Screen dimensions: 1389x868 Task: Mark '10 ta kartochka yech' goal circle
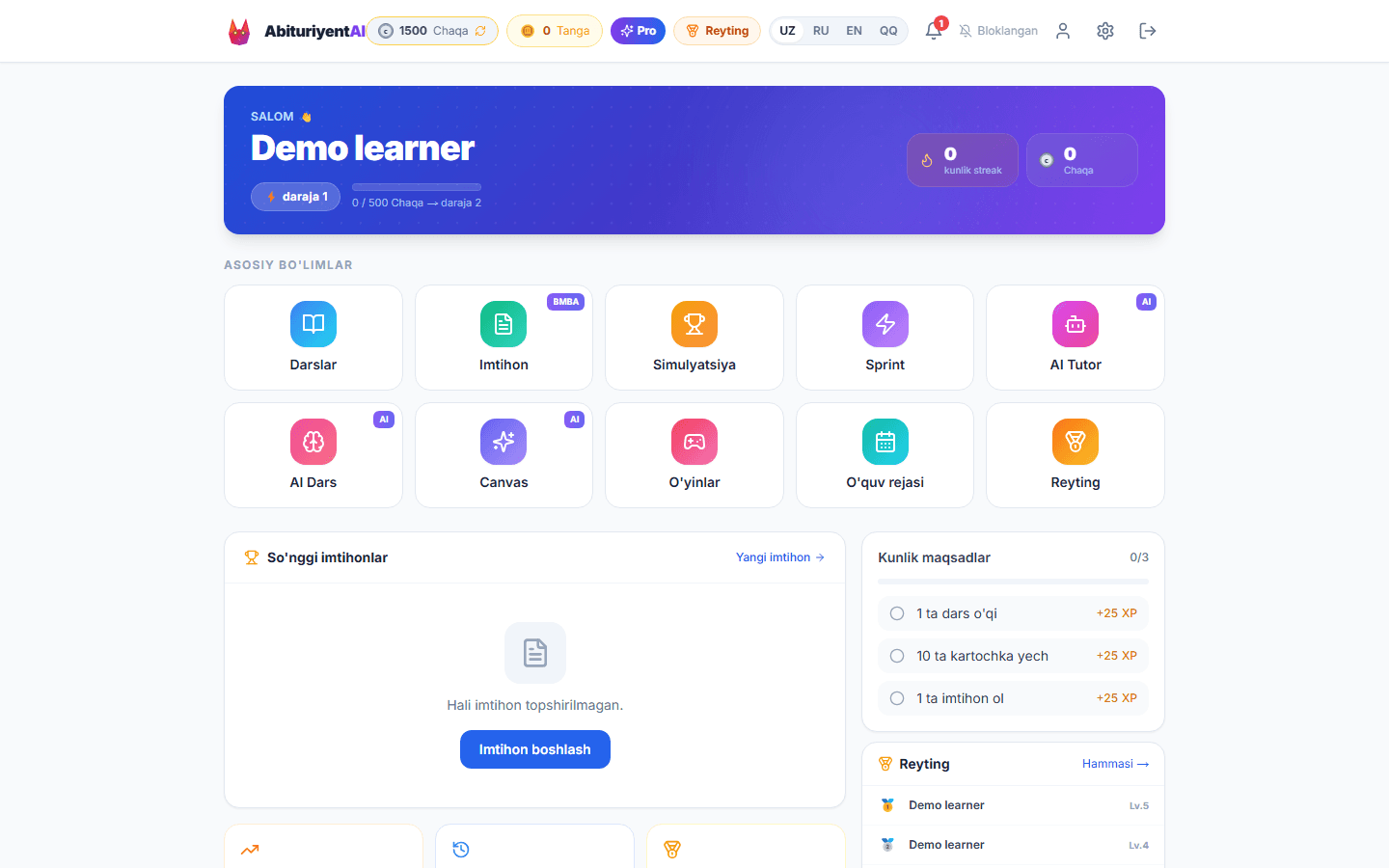pos(897,656)
